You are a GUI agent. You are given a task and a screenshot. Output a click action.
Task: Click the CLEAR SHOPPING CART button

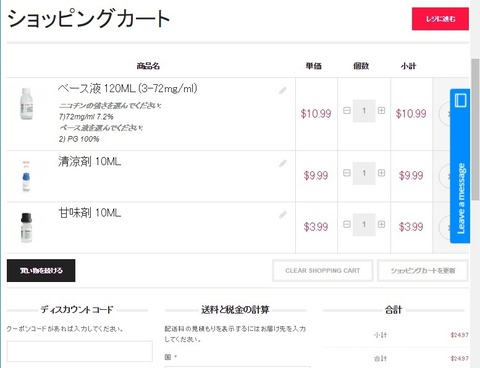(323, 271)
